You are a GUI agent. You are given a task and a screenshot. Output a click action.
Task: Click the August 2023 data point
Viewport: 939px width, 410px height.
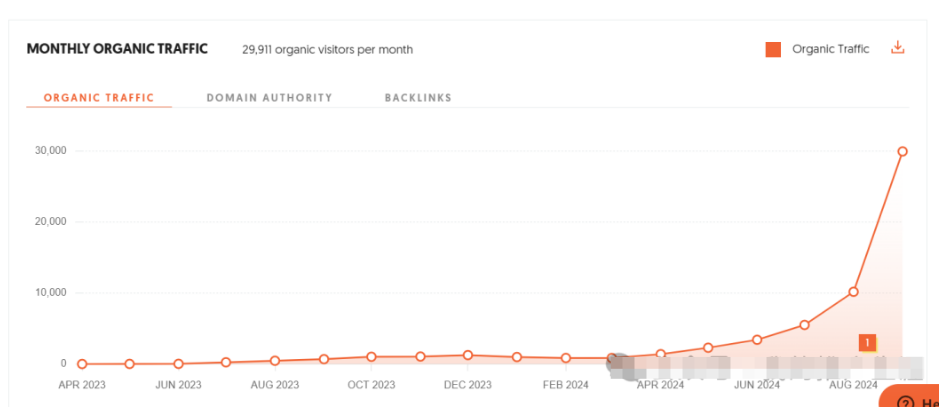point(275,360)
